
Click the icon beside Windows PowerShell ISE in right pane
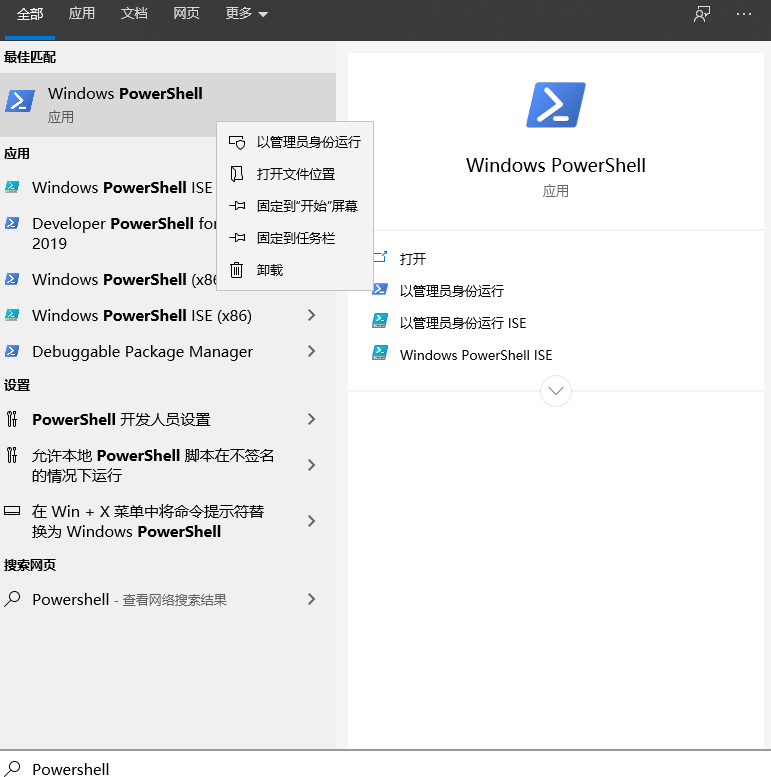tap(380, 353)
